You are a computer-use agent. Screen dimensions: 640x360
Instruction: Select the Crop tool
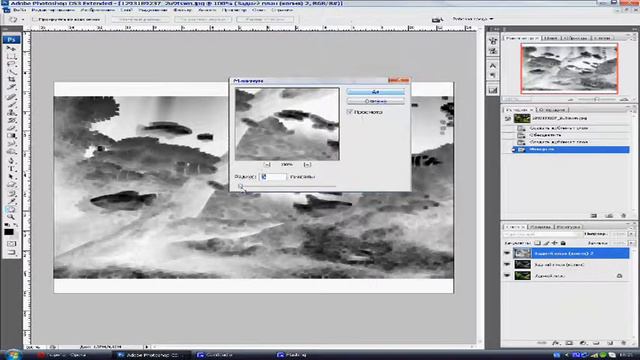click(11, 80)
